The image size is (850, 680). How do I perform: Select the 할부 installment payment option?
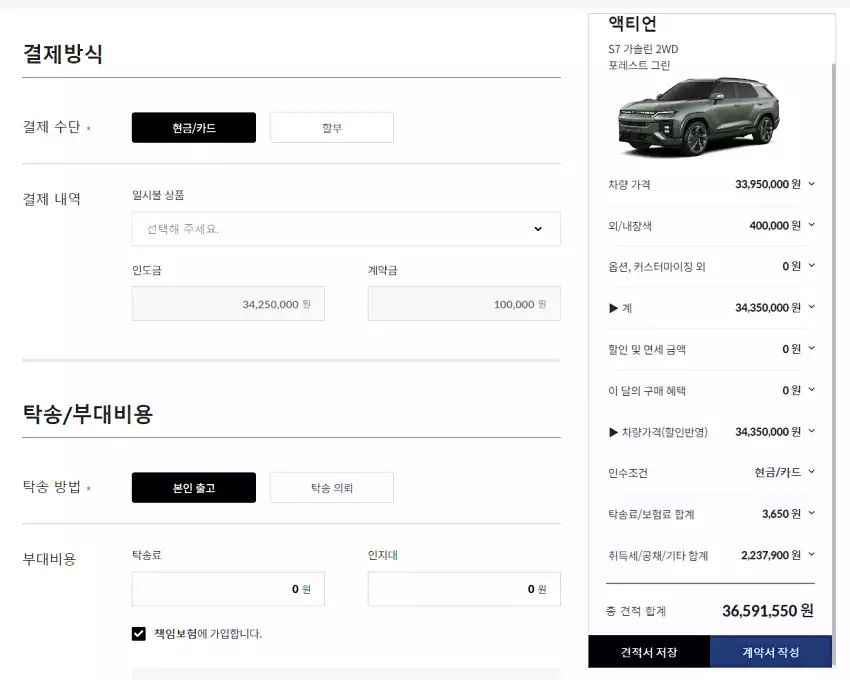pyautogui.click(x=331, y=127)
